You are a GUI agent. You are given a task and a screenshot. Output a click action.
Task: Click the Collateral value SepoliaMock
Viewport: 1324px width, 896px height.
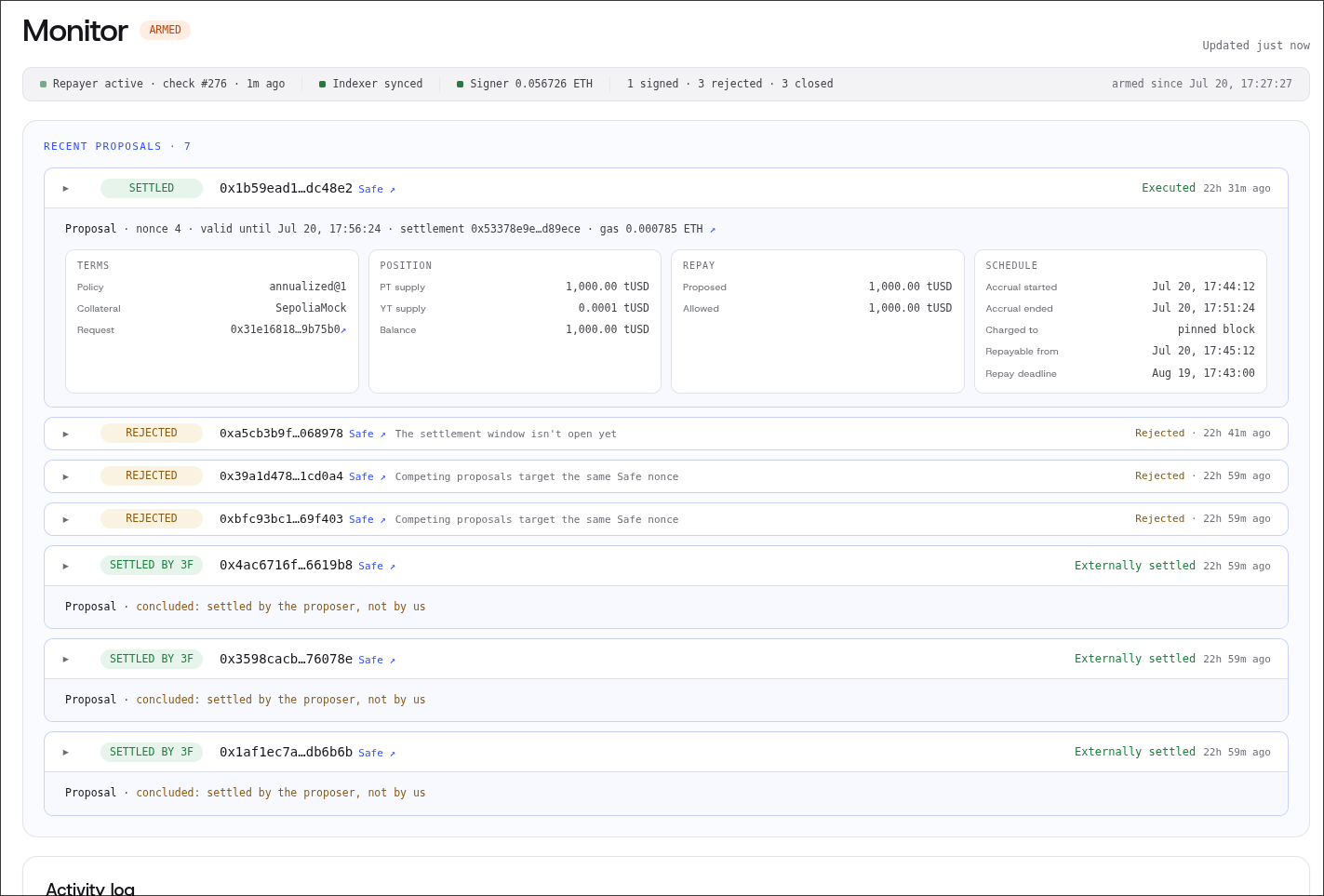311,308
